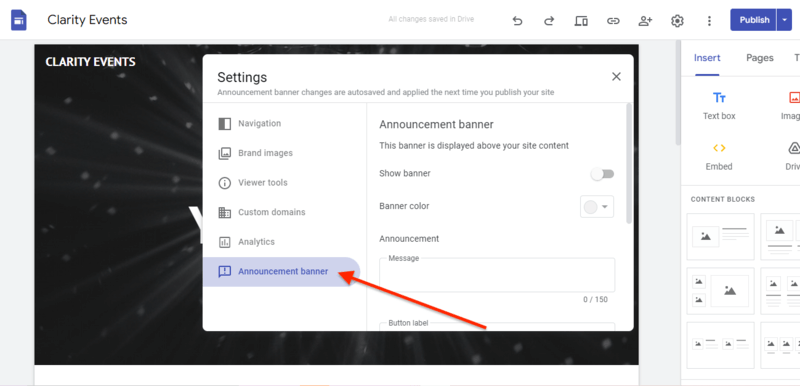
Task: Open the settings gear icon
Action: [x=677, y=21]
